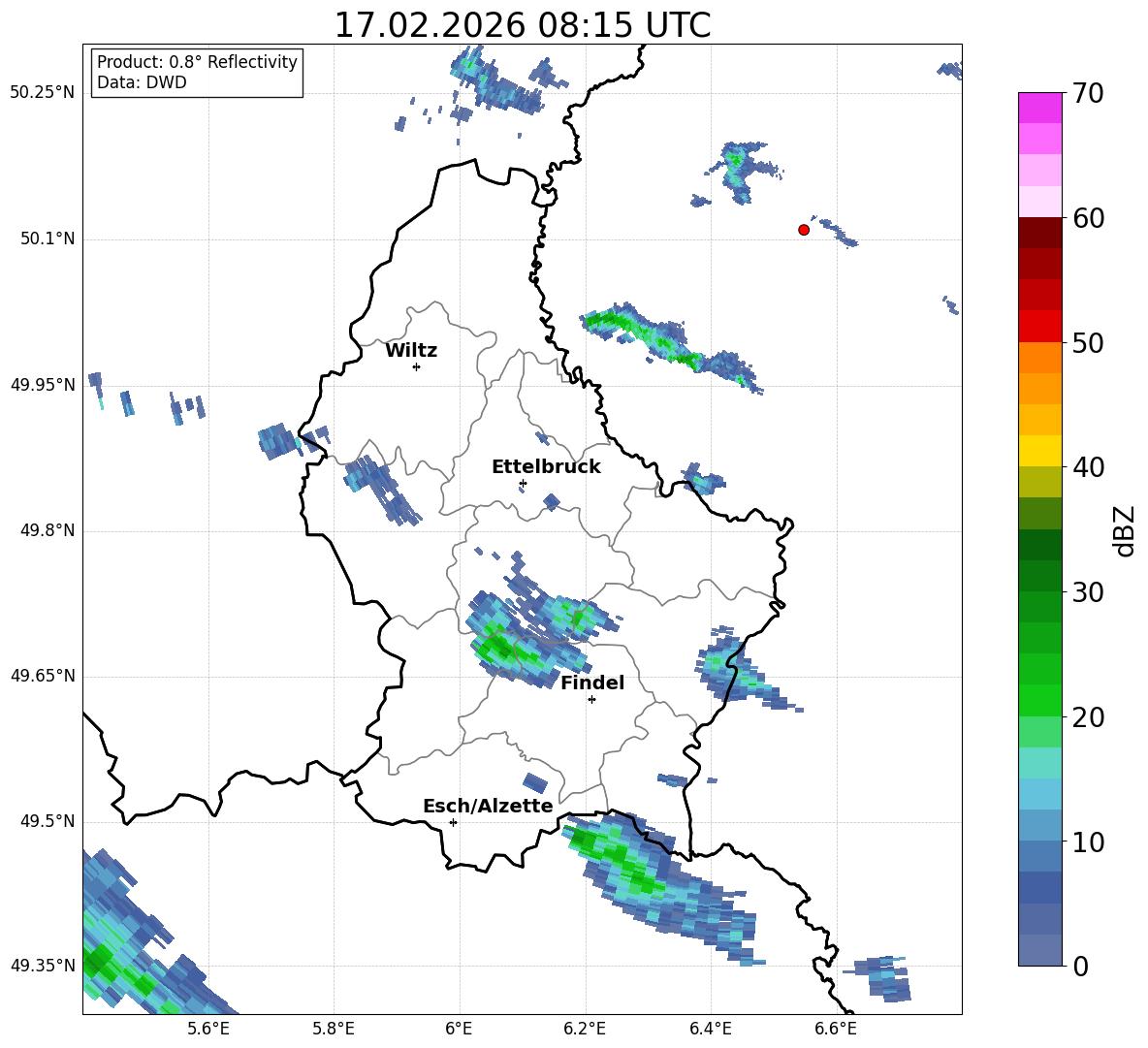Click the 20 label on the colorbar
This screenshot has height=1048, width=1148.
coord(1087,717)
